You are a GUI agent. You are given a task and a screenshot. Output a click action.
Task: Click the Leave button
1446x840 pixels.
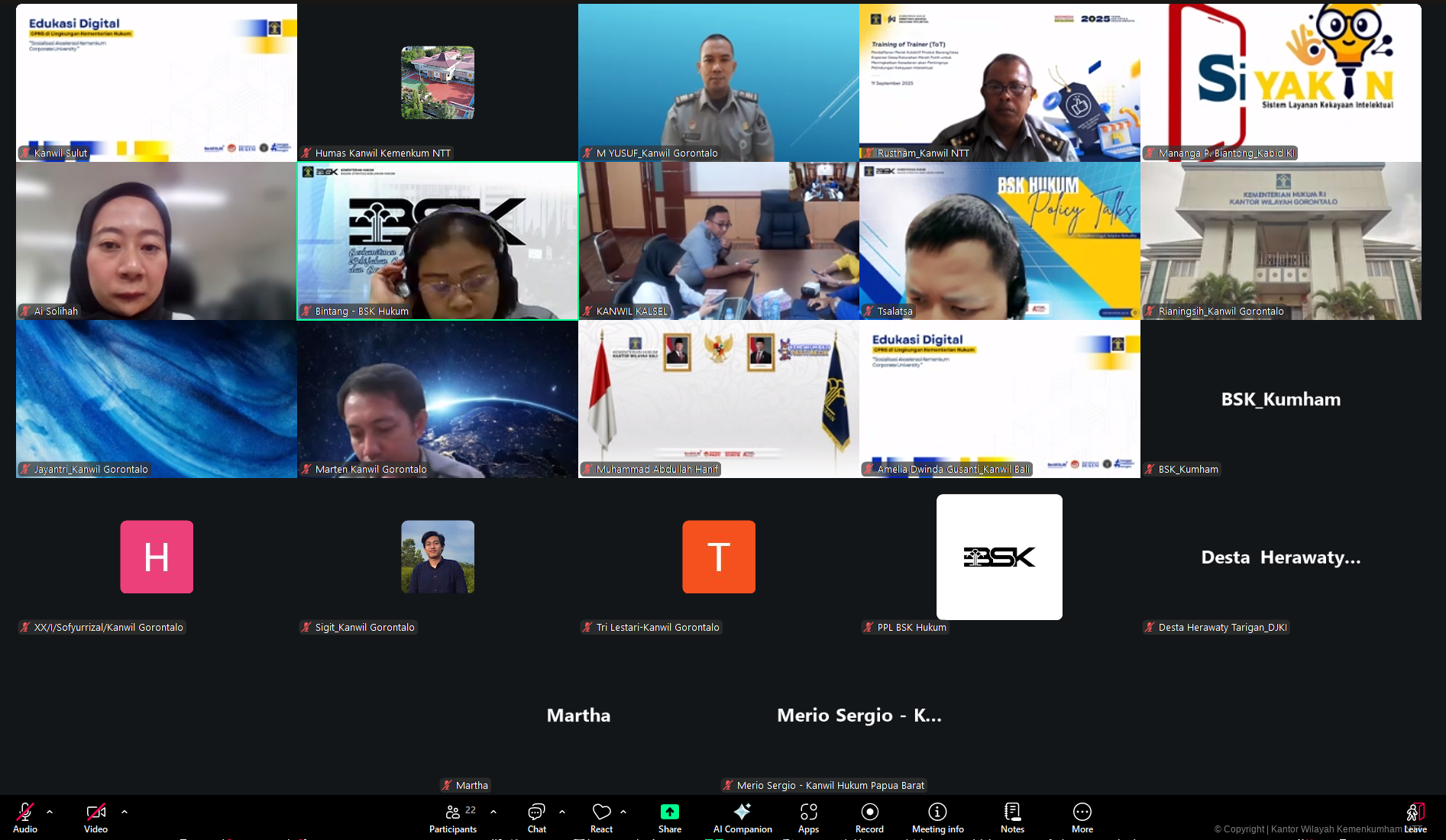point(1417,817)
